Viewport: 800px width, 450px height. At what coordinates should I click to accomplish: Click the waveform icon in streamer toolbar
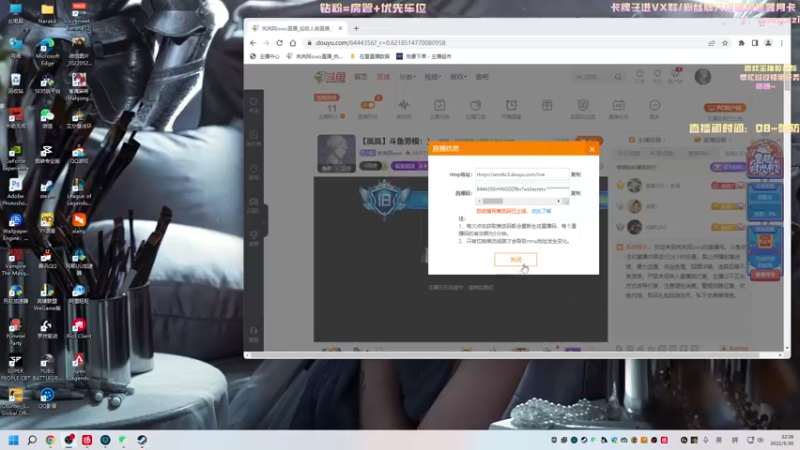404,105
